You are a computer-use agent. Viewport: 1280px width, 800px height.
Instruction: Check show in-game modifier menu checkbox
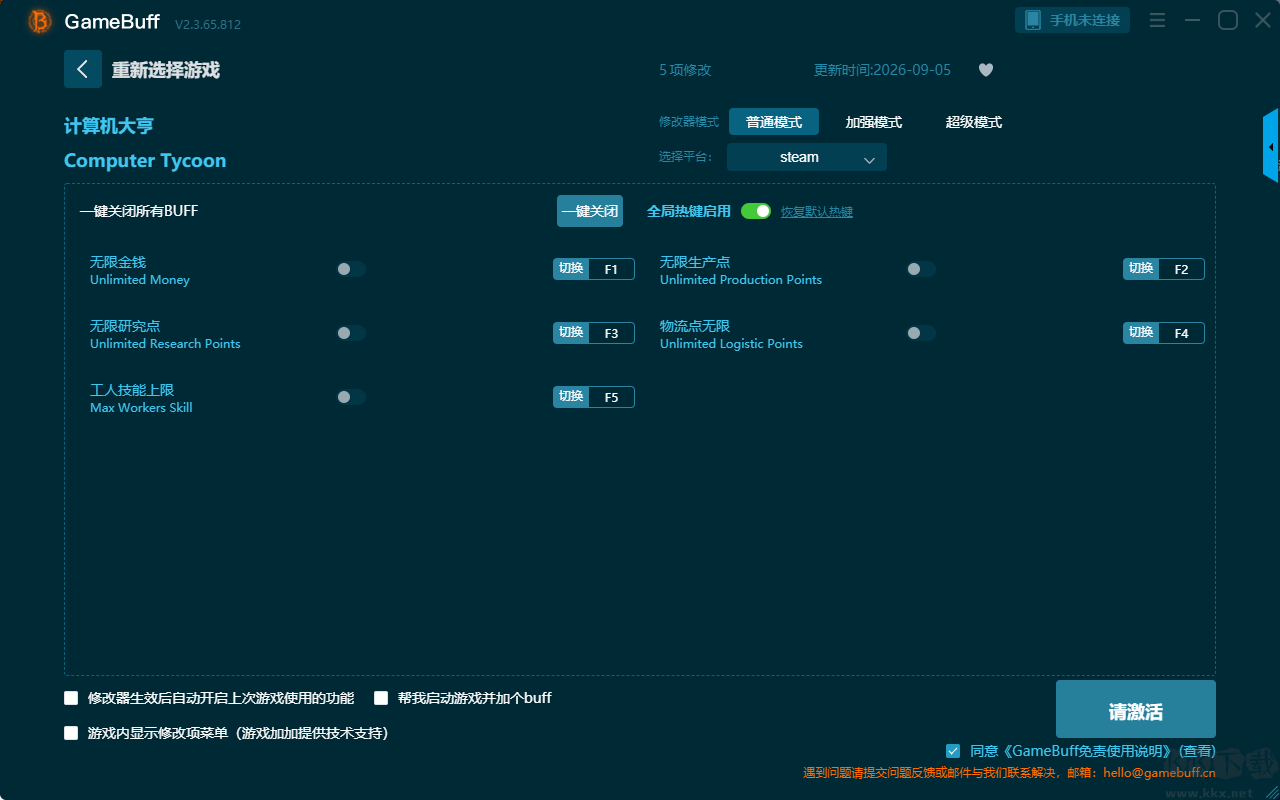tap(71, 733)
